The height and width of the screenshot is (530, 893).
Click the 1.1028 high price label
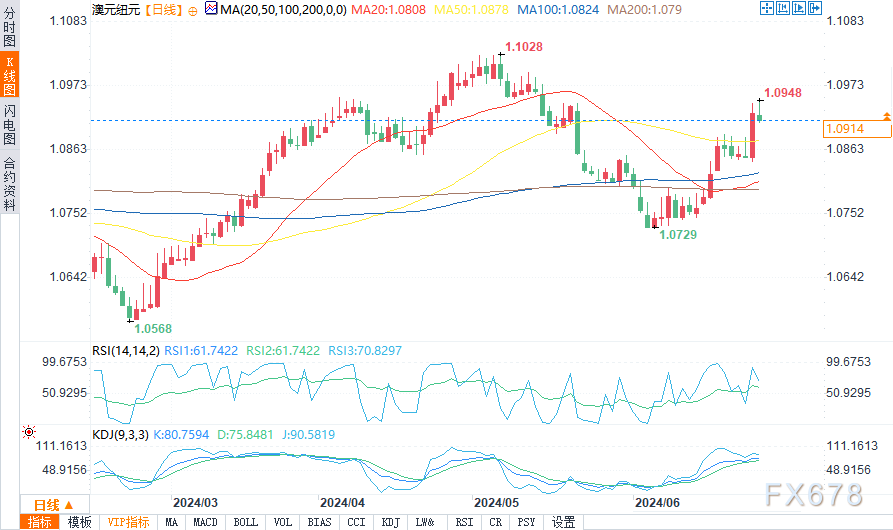coord(524,47)
